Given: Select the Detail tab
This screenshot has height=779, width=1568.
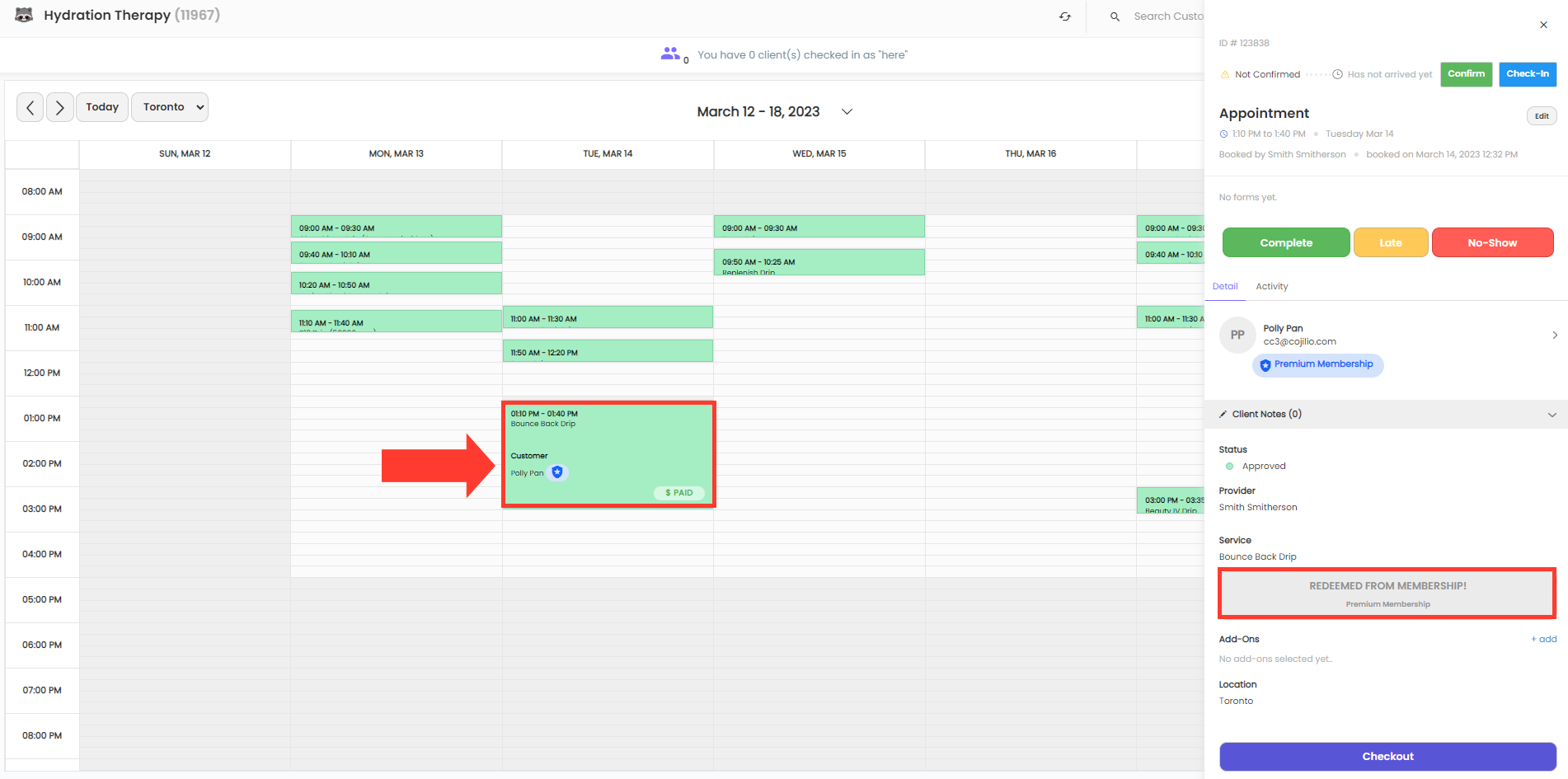Looking at the screenshot, I should pyautogui.click(x=1225, y=286).
